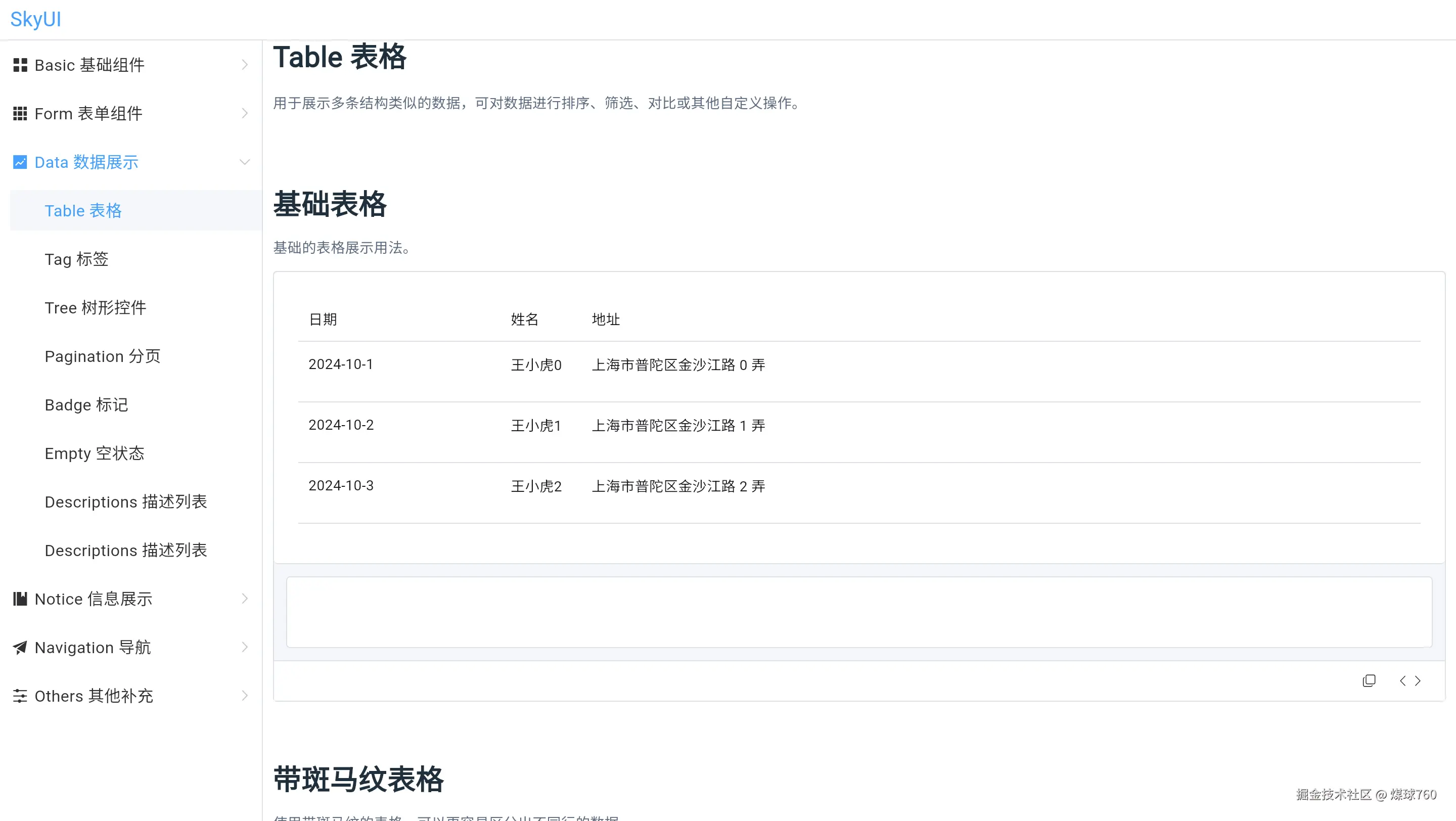This screenshot has width=1456, height=821.
Task: Click the Form grid icon in sidebar
Action: 20,114
